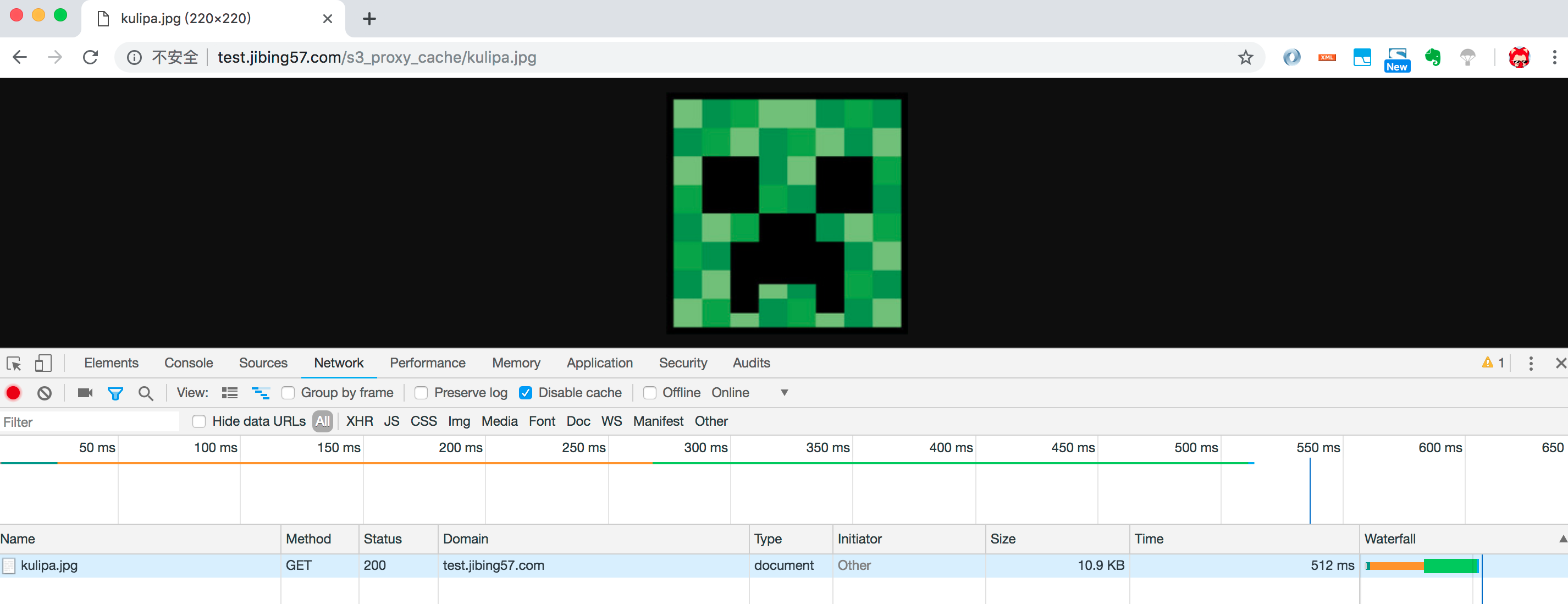1568x604 pixels.
Task: Select the Img filter button
Action: pos(459,421)
